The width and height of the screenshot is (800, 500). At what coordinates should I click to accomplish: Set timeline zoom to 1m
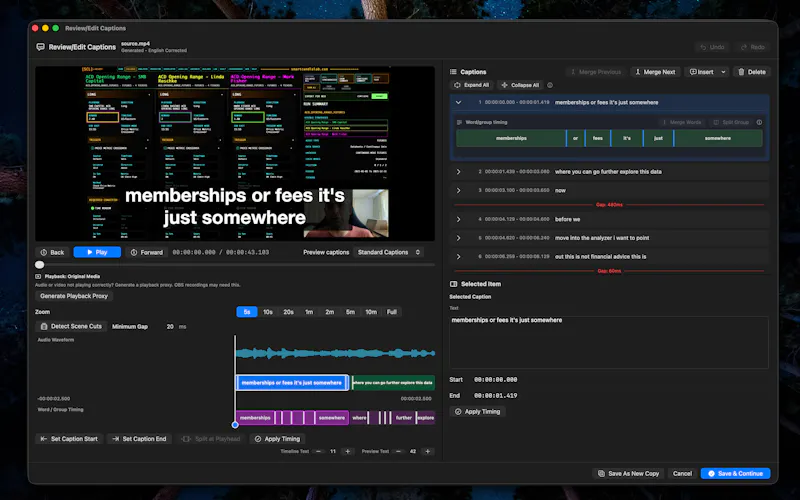click(309, 312)
